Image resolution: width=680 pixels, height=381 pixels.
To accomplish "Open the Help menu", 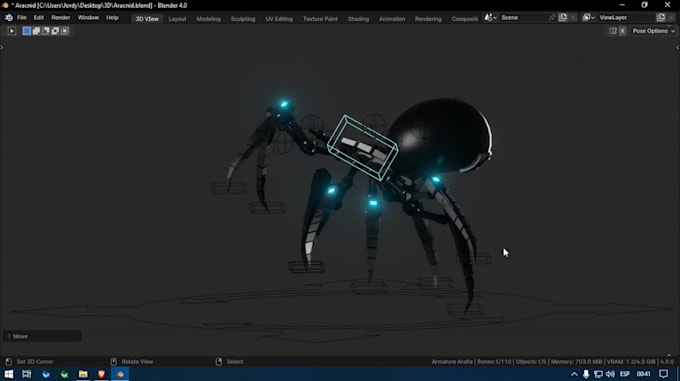I will (x=112, y=18).
